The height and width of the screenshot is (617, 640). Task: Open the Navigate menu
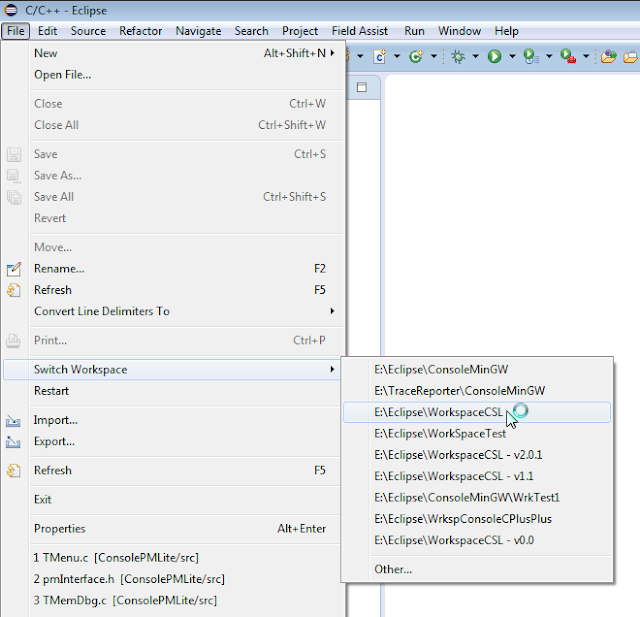pos(198,31)
